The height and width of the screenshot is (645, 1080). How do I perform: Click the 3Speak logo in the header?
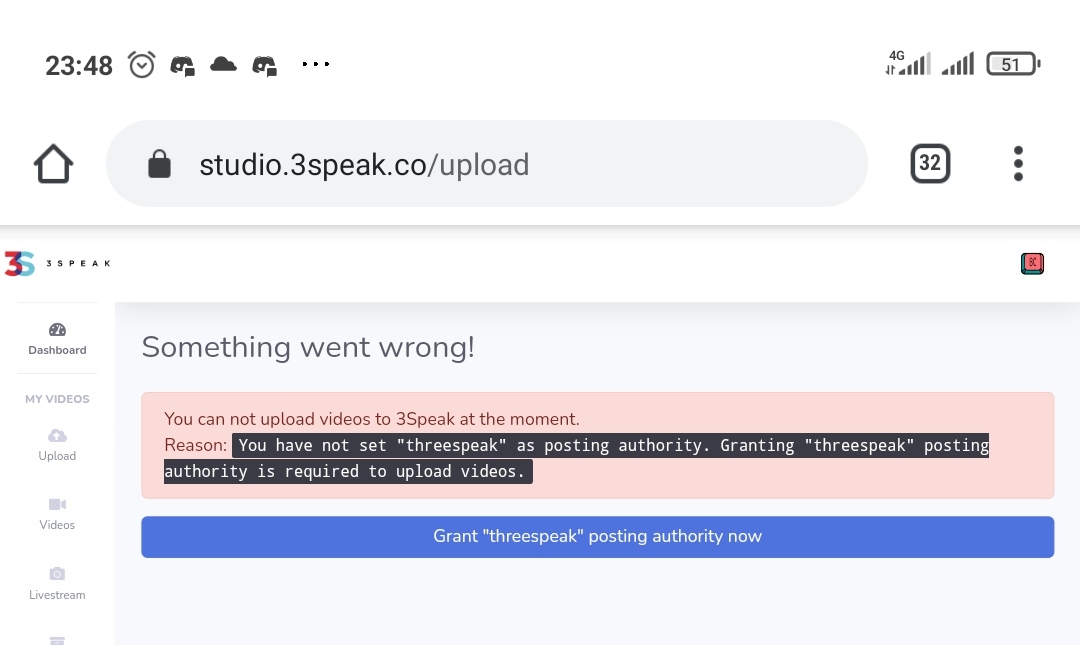point(57,263)
